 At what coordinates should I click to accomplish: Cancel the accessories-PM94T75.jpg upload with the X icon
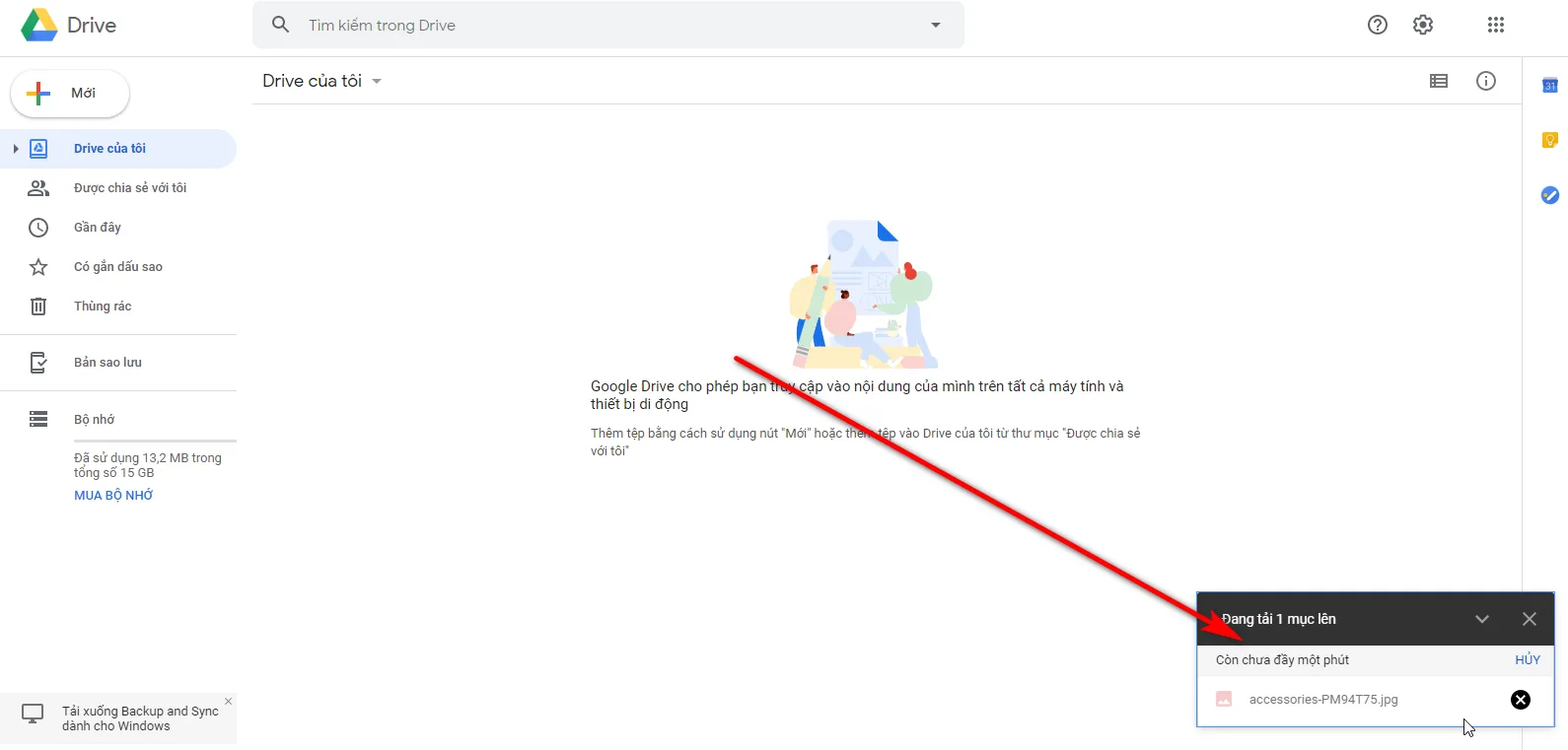point(1521,700)
